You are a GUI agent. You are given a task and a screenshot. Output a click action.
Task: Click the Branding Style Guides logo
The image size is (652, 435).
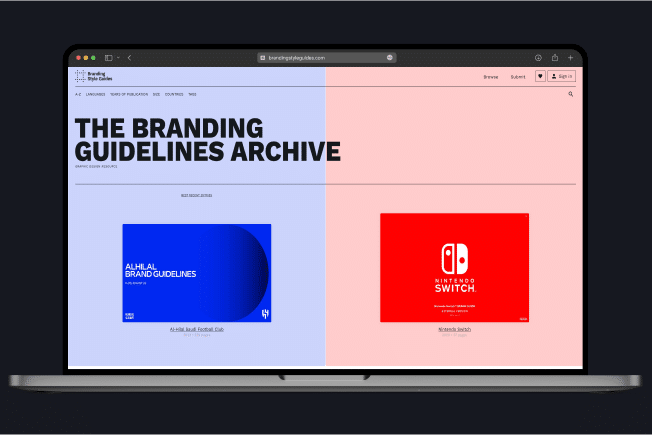point(94,76)
